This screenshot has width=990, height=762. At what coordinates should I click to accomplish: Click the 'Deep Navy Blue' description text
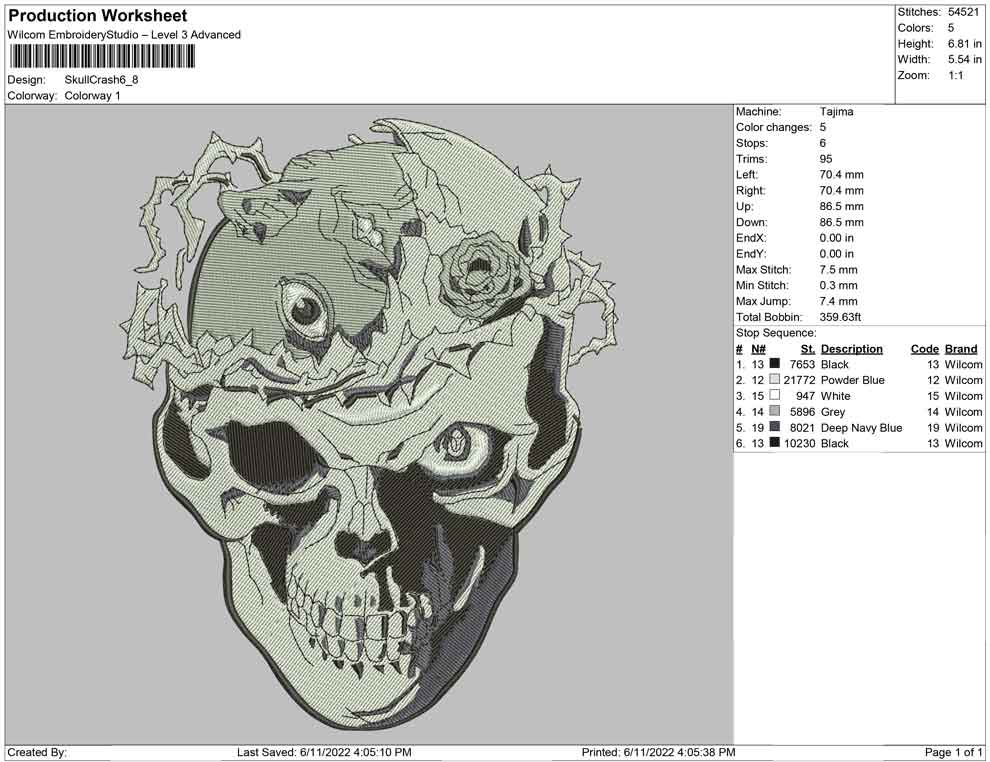[x=861, y=427]
